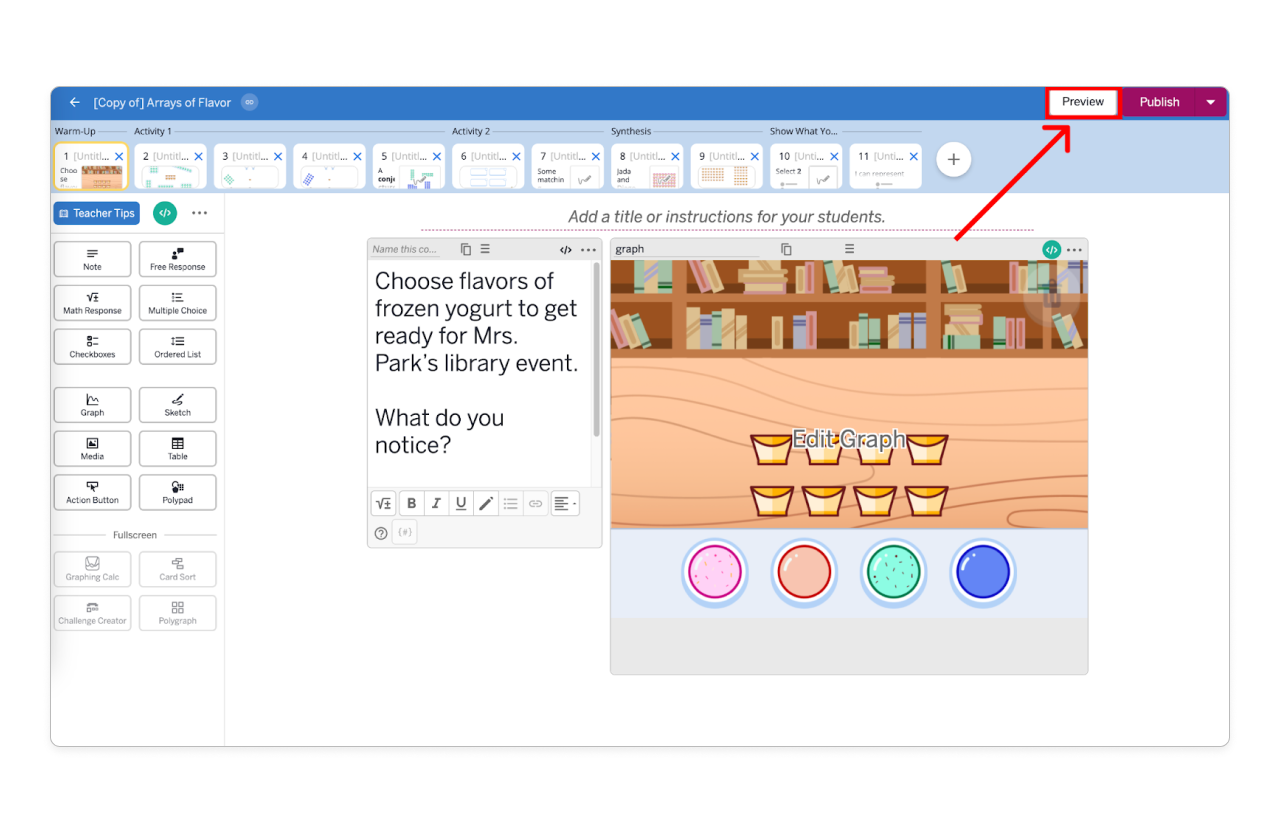The height and width of the screenshot is (834, 1280).
Task: Insert a Polypad component
Action: (x=177, y=492)
